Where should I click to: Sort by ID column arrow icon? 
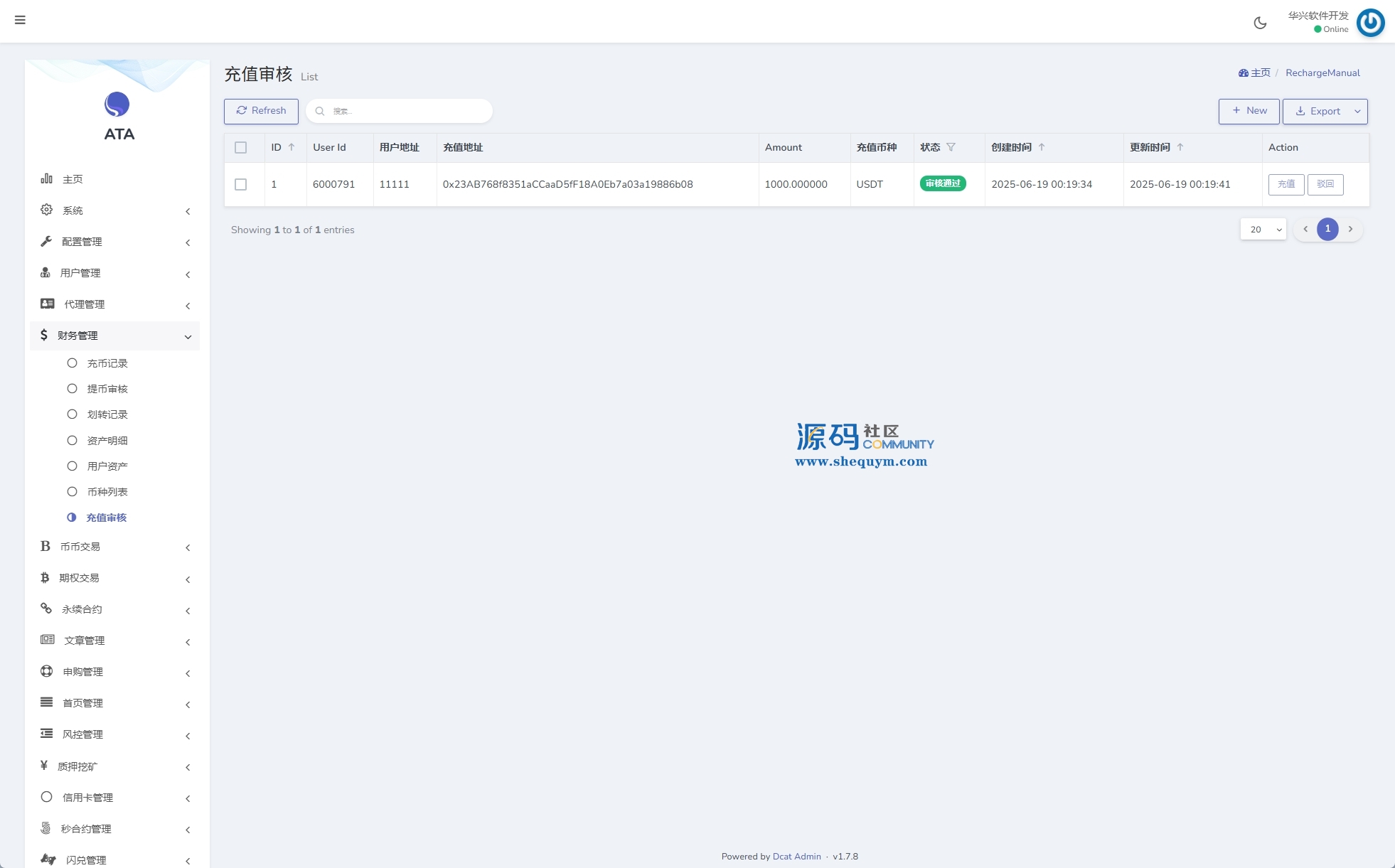point(292,147)
